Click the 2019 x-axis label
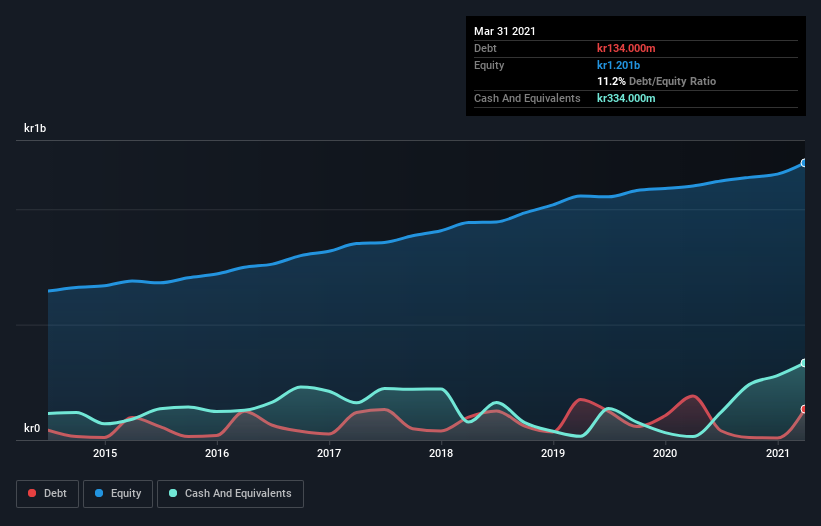The height and width of the screenshot is (526, 821). [x=553, y=453]
